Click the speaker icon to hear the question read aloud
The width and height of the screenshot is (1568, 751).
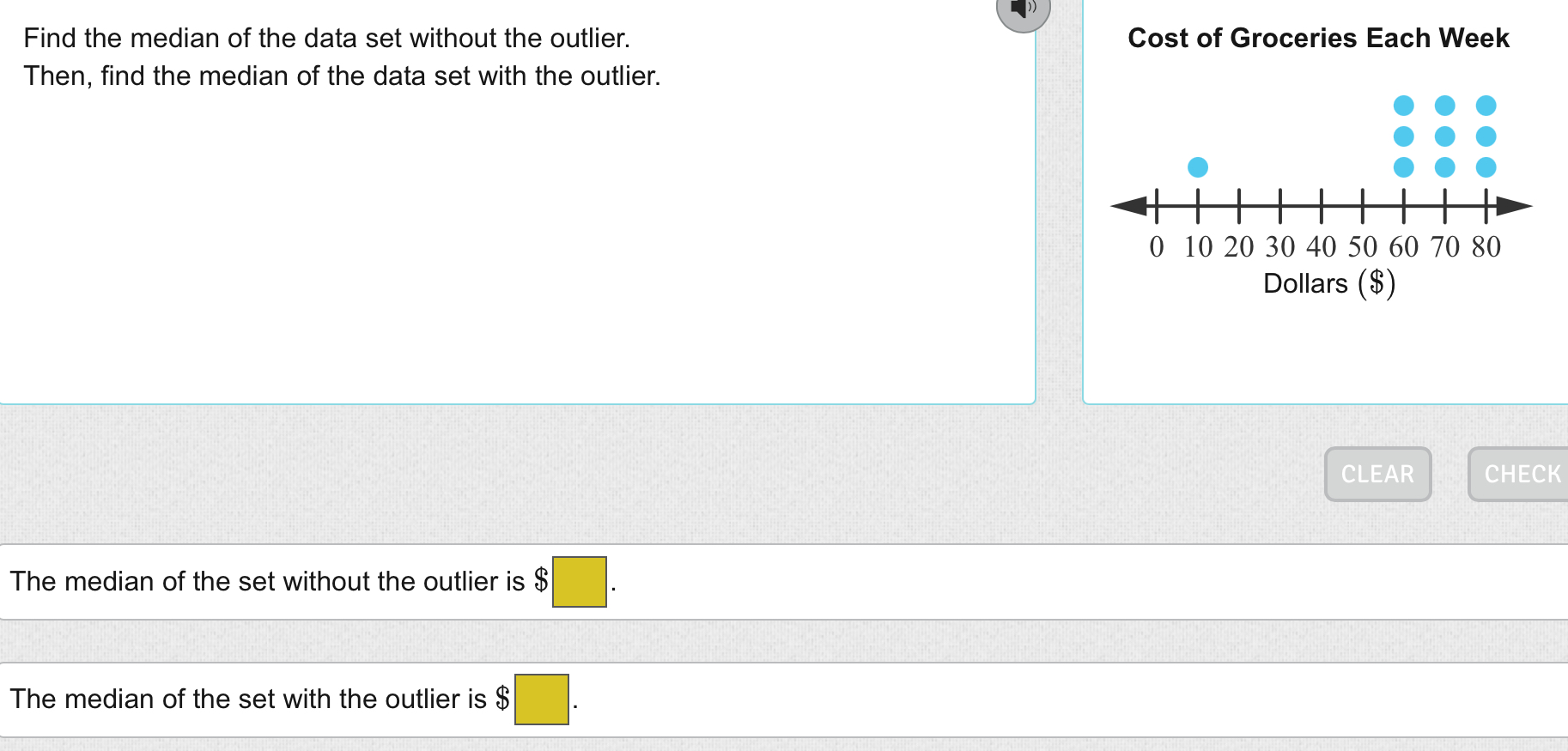pyautogui.click(x=1023, y=11)
